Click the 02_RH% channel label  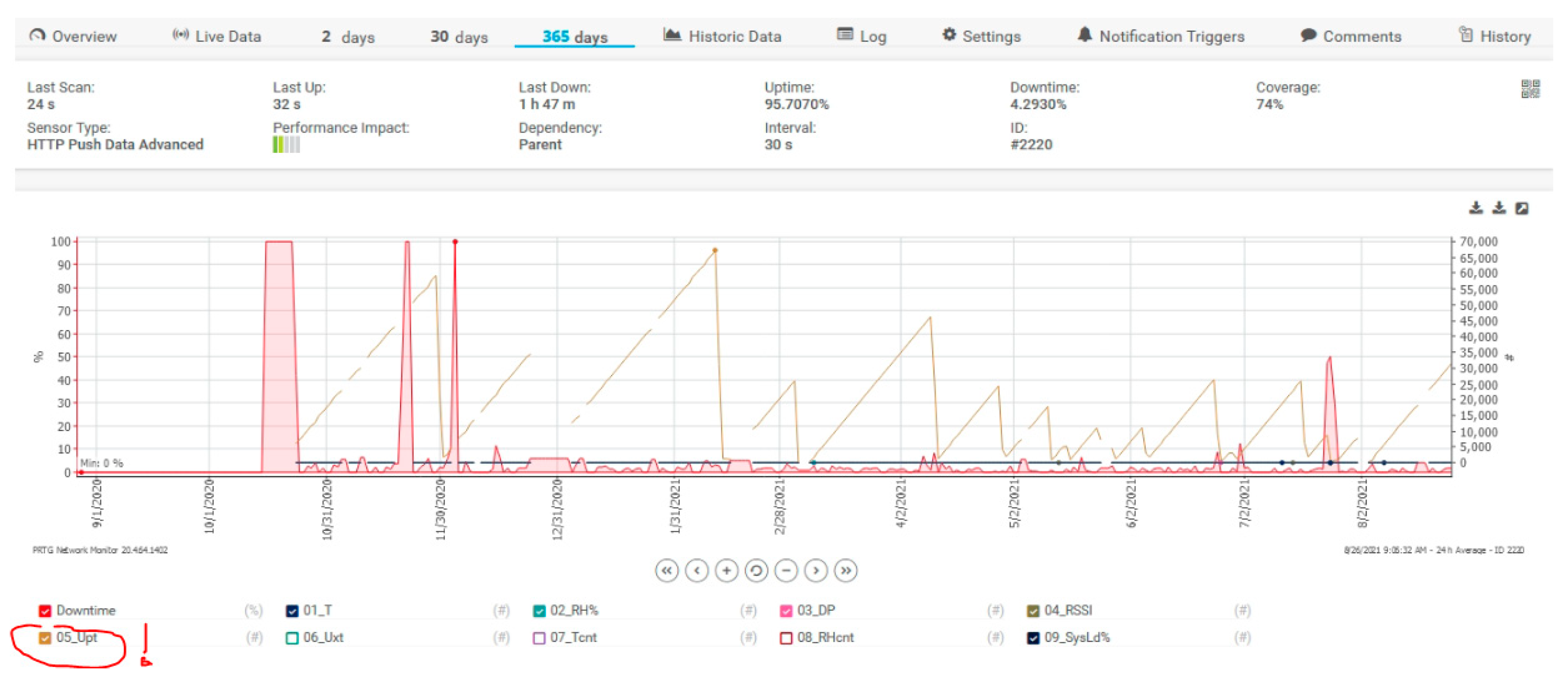click(574, 610)
